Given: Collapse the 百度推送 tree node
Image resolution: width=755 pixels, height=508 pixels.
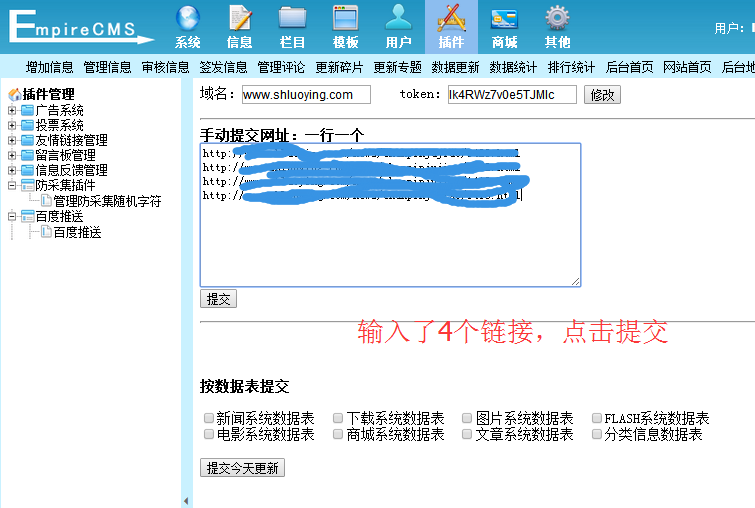Looking at the screenshot, I should [x=12, y=216].
